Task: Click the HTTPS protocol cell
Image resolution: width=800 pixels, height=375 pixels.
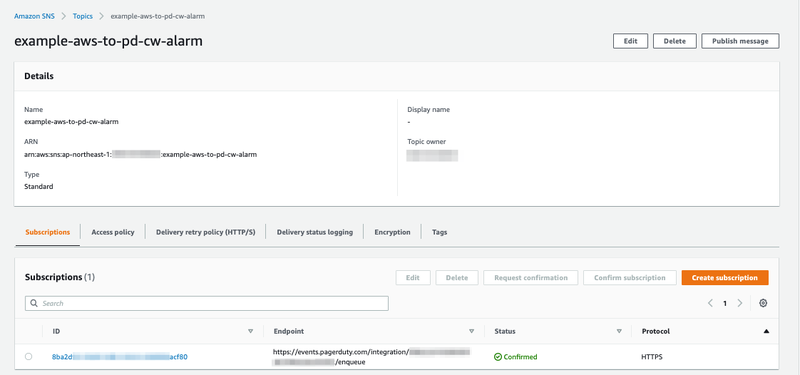Action: point(652,357)
